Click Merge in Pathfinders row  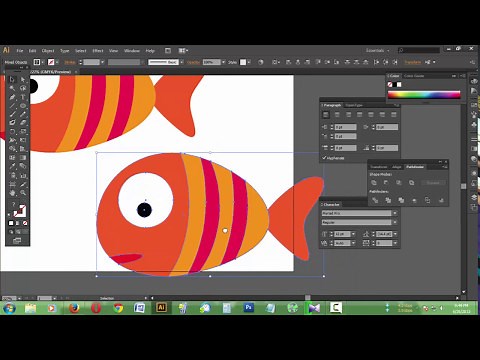click(401, 200)
